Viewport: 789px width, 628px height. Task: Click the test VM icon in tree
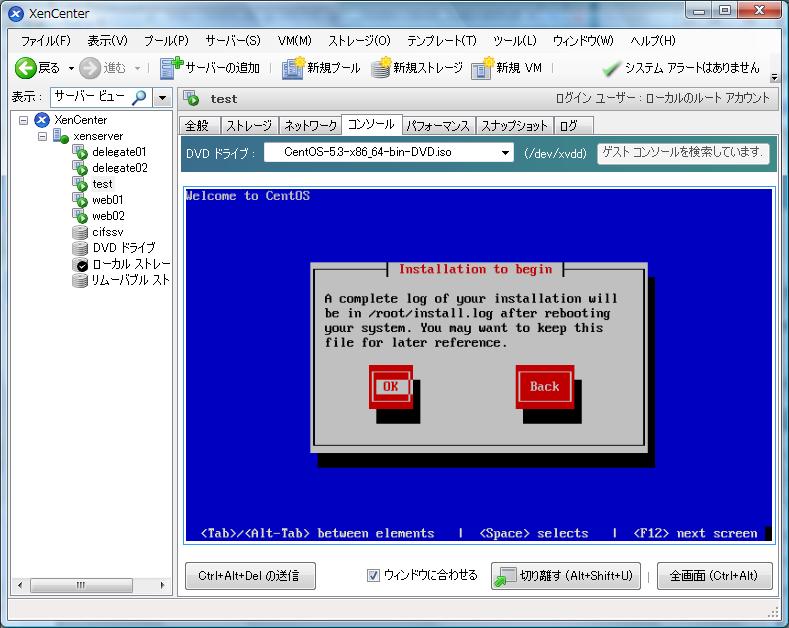(80, 184)
